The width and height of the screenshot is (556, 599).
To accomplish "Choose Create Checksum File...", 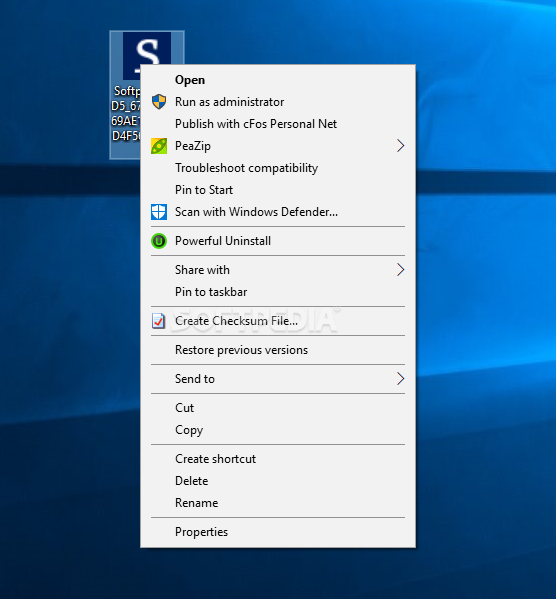I will (x=278, y=321).
